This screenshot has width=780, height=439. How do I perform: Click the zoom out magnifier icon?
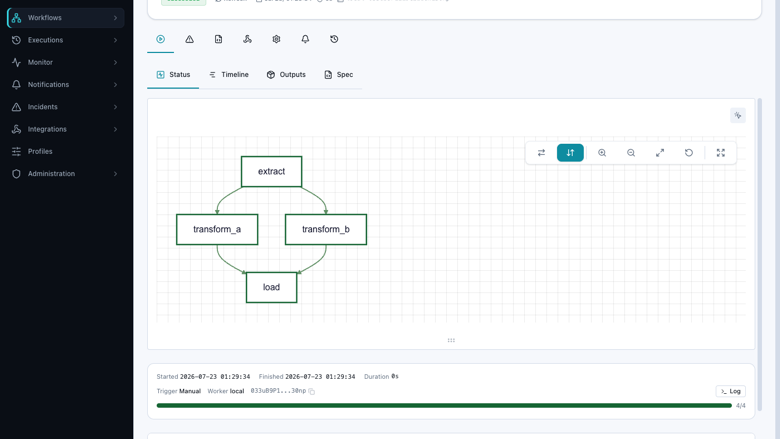point(631,153)
